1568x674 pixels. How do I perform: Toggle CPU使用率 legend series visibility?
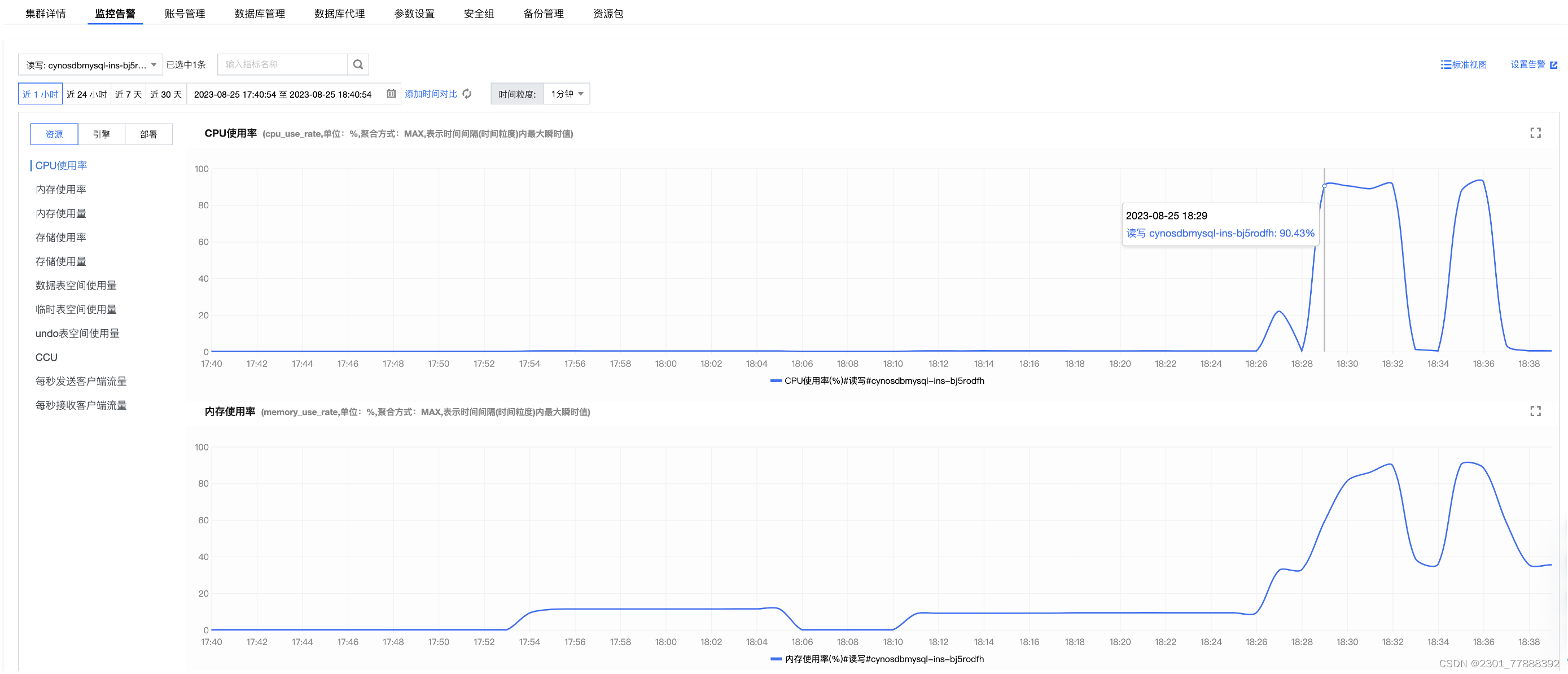pyautogui.click(x=877, y=380)
